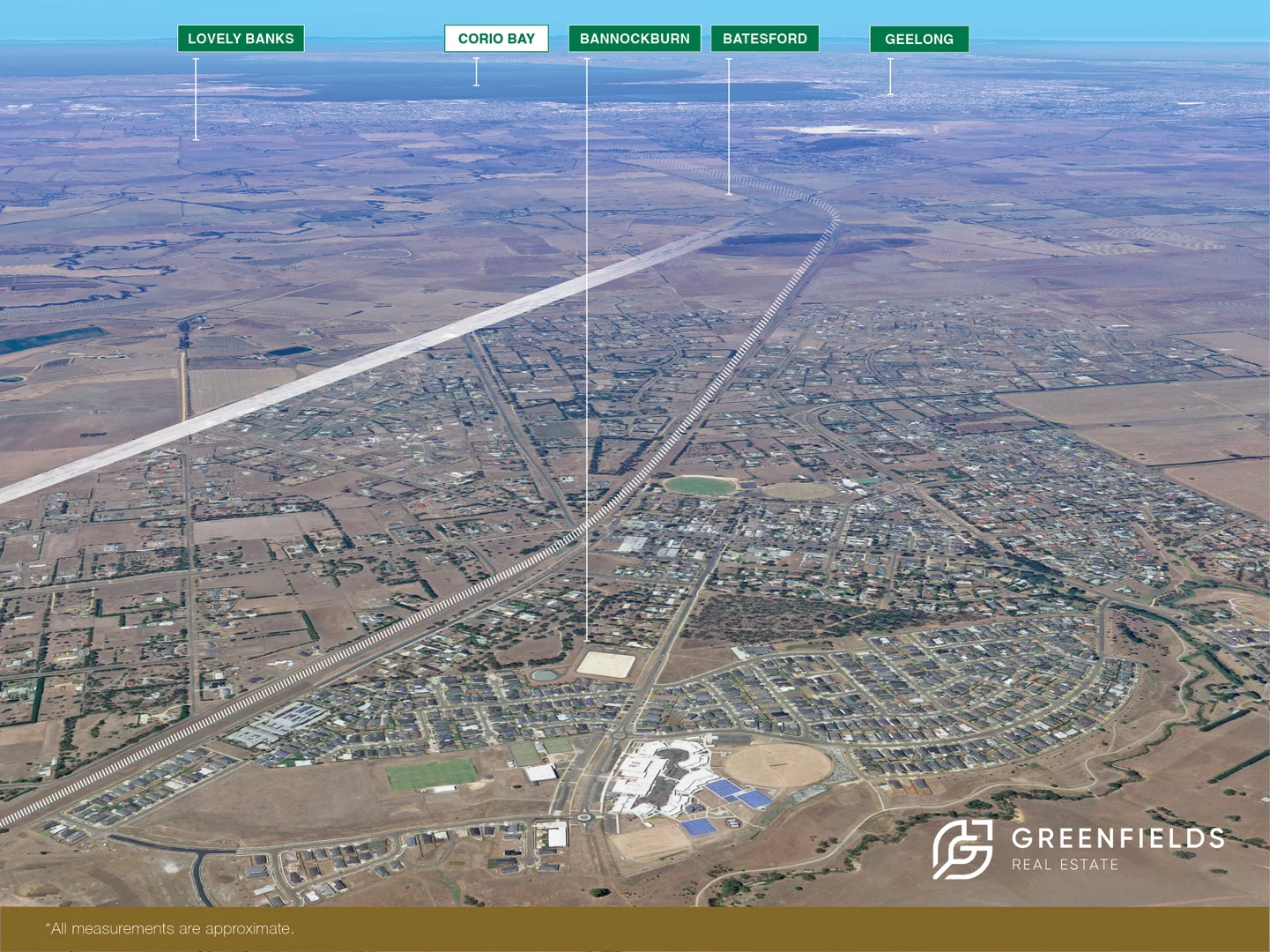Image resolution: width=1270 pixels, height=952 pixels.
Task: Click the BATESFORD label
Action: coord(764,38)
